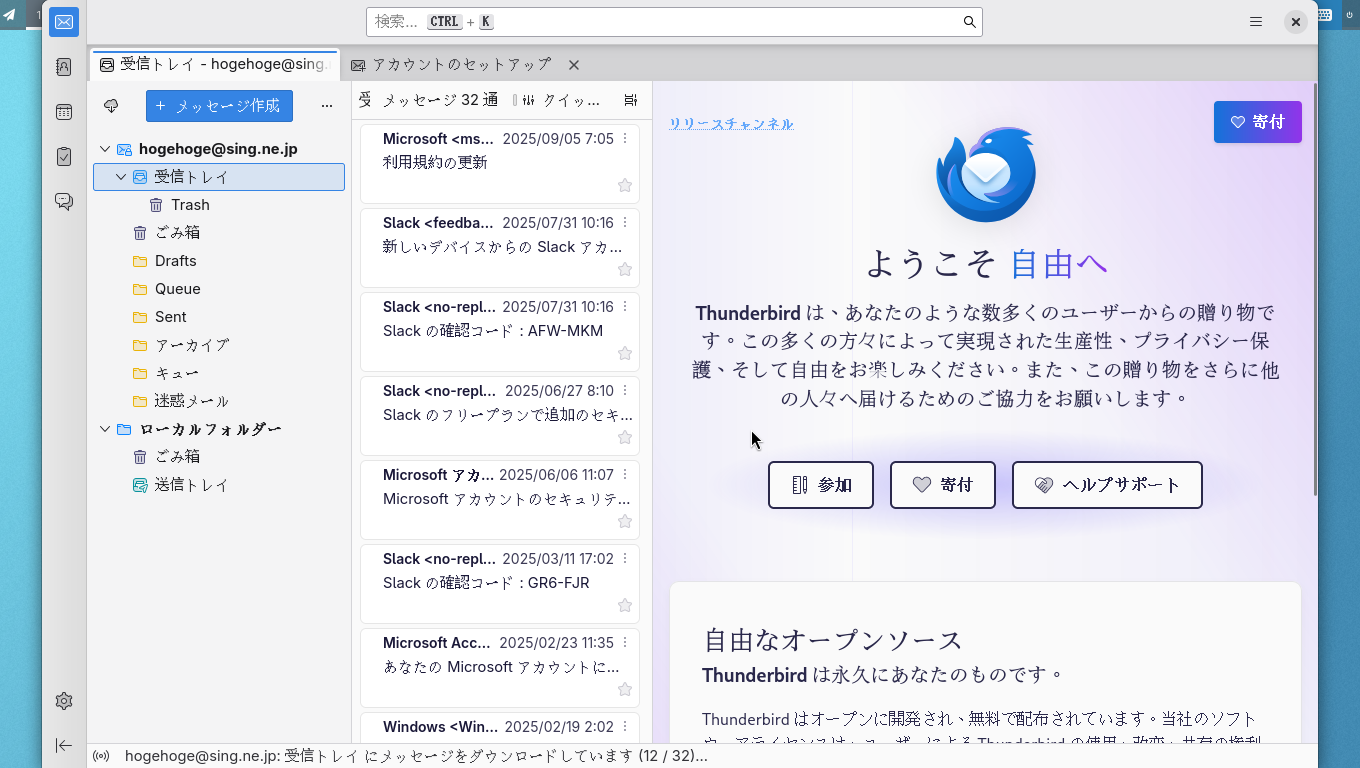
Task: Click the welcome page vertical scrollbar
Action: [1315, 290]
